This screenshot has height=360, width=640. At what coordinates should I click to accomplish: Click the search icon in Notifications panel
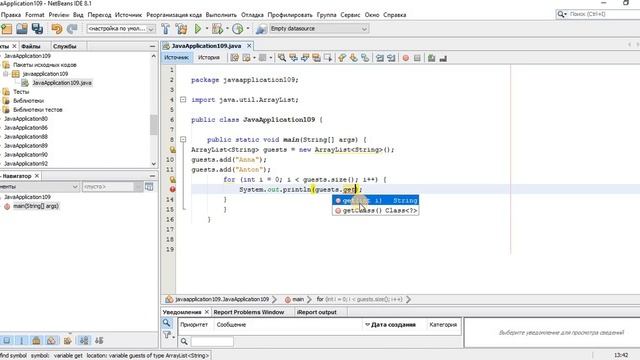click(x=167, y=323)
